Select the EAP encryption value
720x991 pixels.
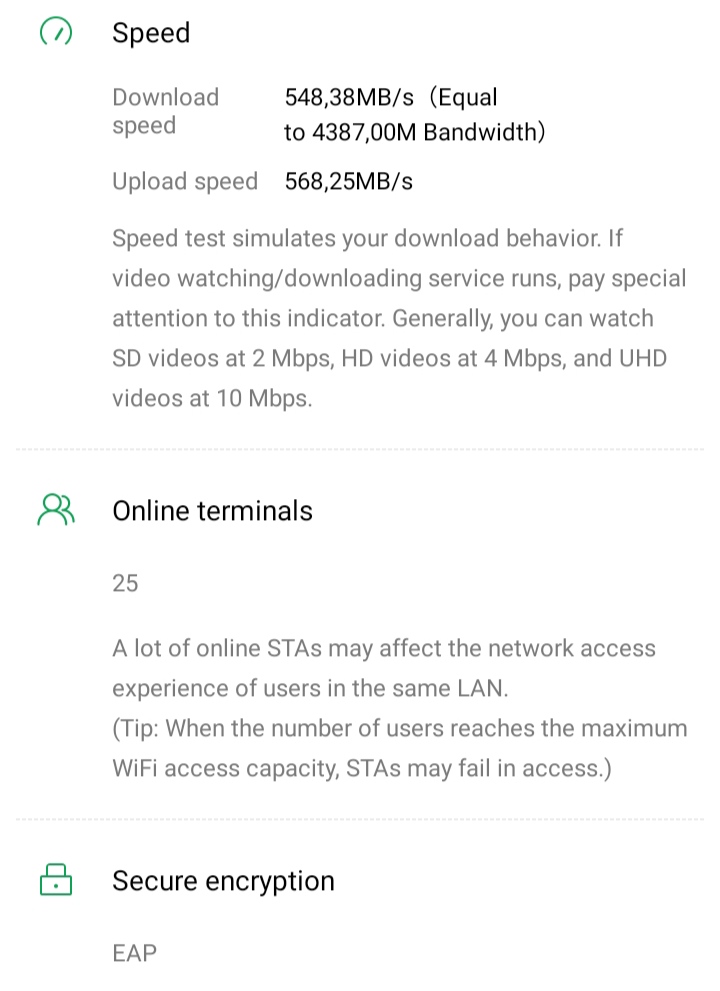pos(135,953)
